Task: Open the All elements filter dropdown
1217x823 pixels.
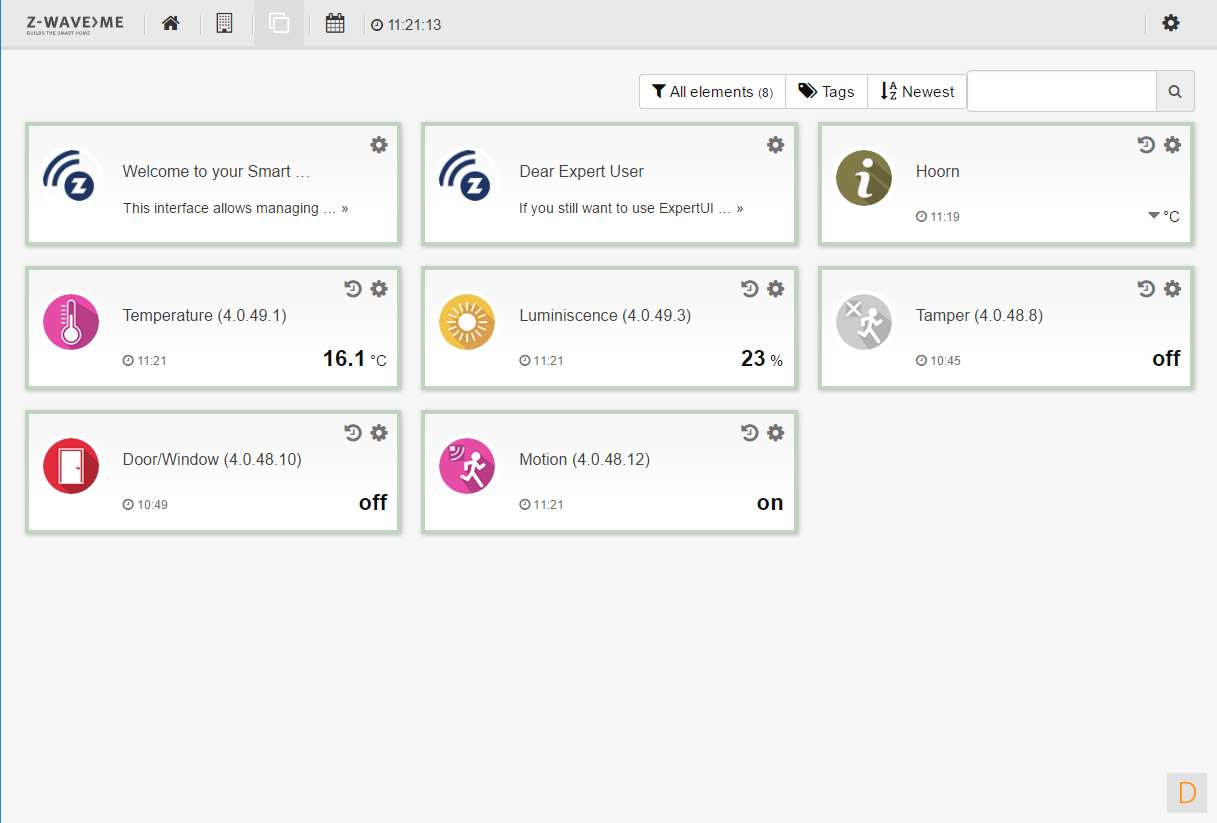Action: pyautogui.click(x=712, y=92)
